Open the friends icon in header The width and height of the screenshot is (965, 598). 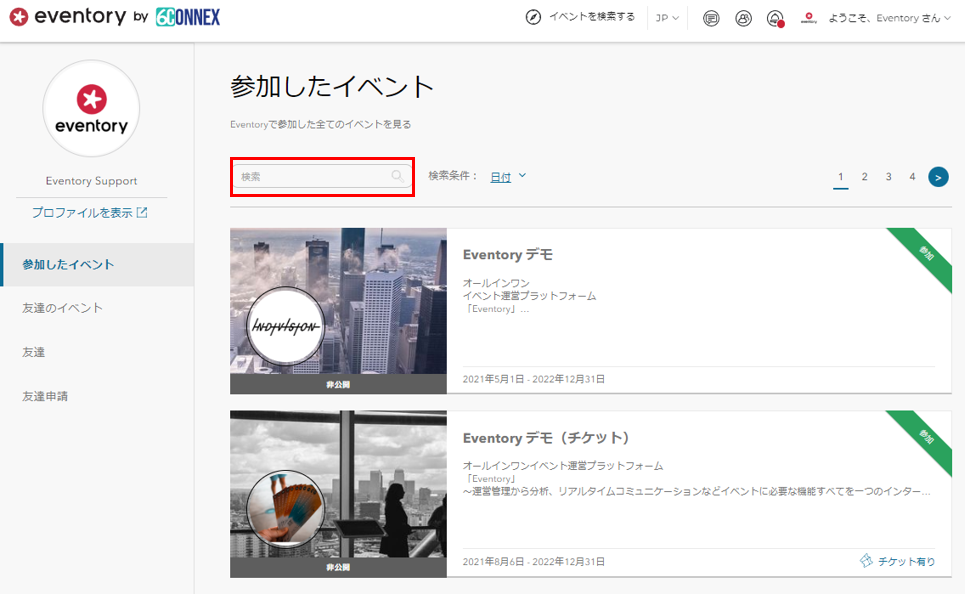tap(743, 18)
